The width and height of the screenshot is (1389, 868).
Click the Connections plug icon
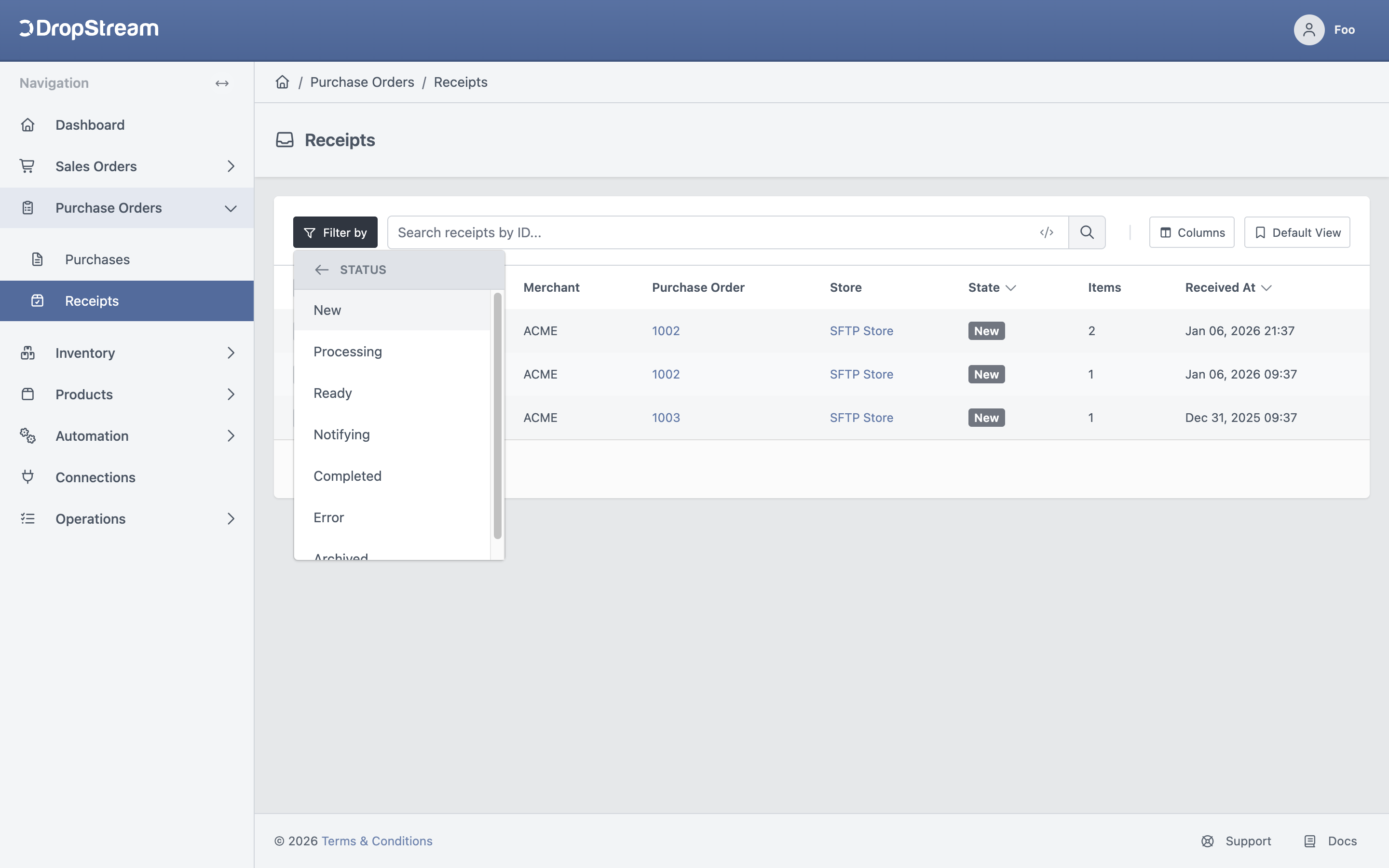click(27, 477)
